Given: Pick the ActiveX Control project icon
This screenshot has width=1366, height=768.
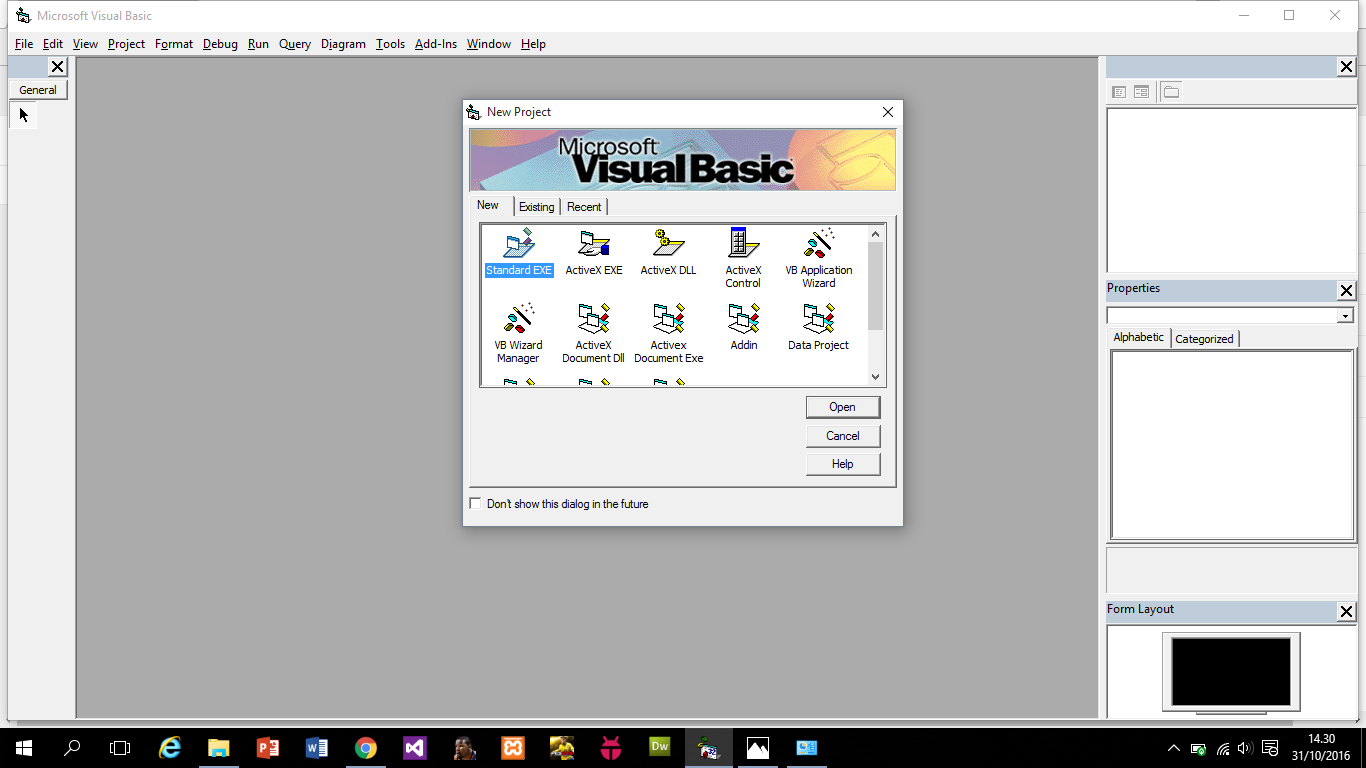Looking at the screenshot, I should click(x=743, y=259).
